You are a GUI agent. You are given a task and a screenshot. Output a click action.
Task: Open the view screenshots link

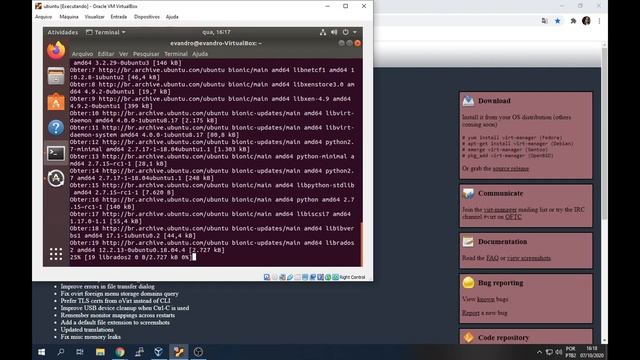tap(529, 258)
